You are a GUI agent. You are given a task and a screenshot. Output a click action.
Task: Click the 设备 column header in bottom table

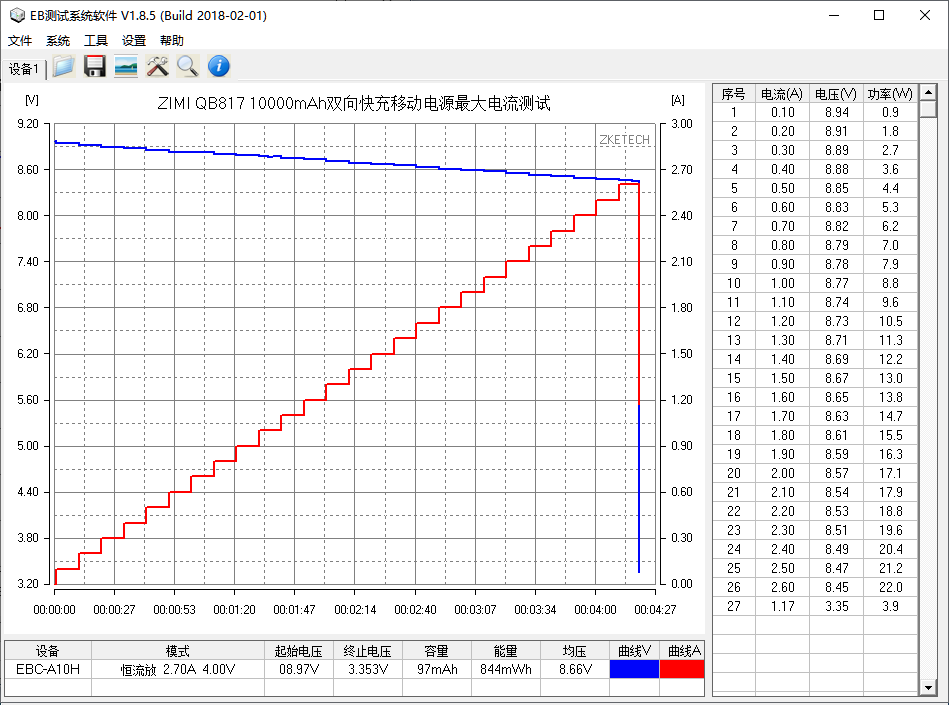(48, 651)
